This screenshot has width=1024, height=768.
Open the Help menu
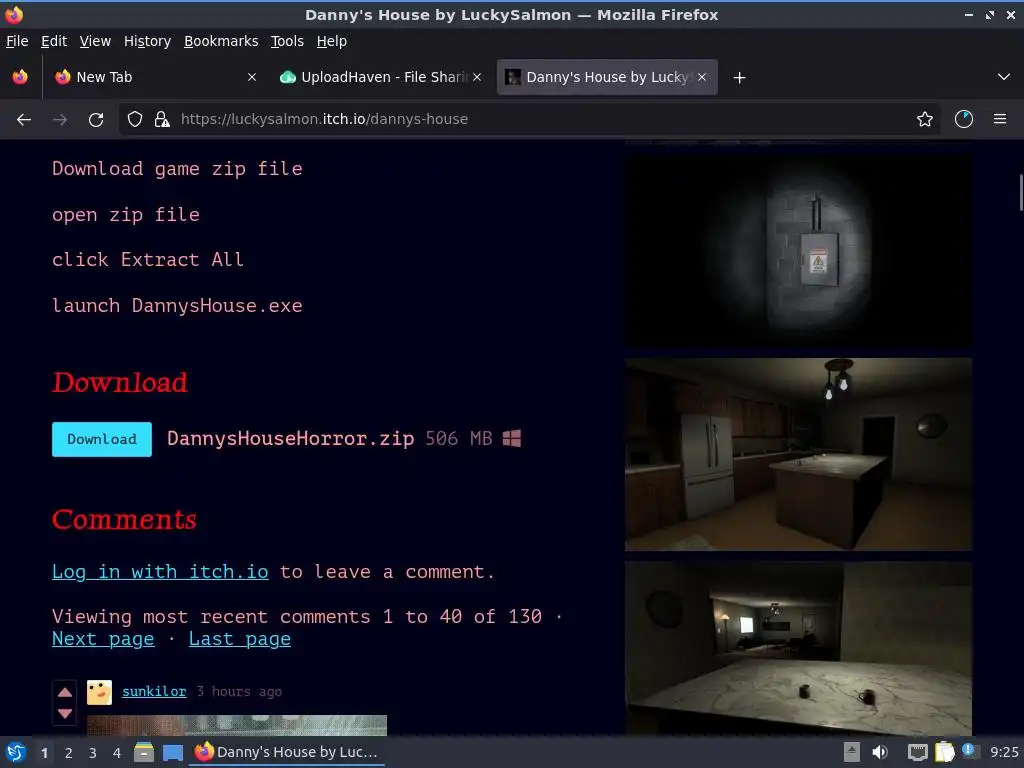(332, 41)
